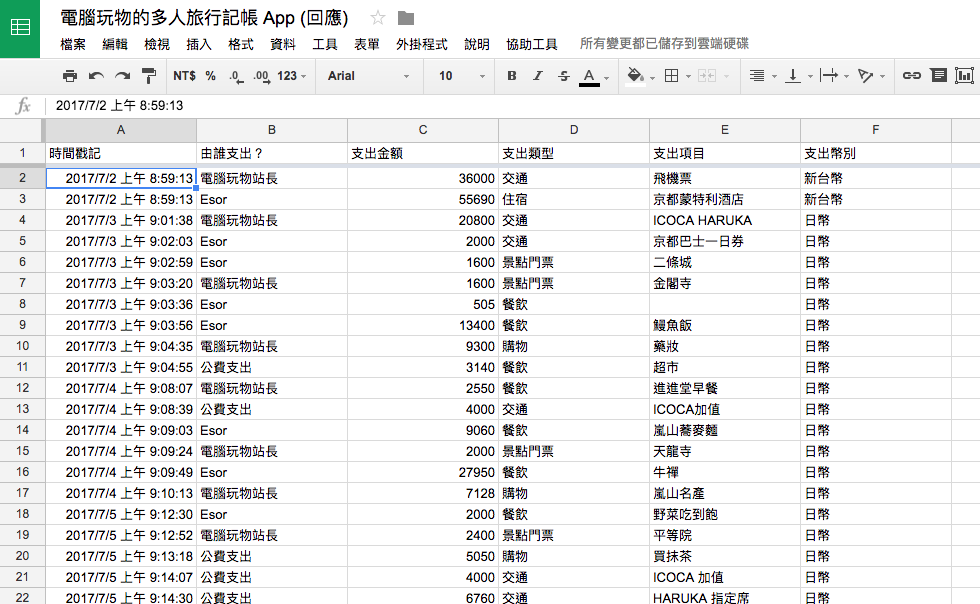
Task: Select column A header
Action: (x=121, y=130)
